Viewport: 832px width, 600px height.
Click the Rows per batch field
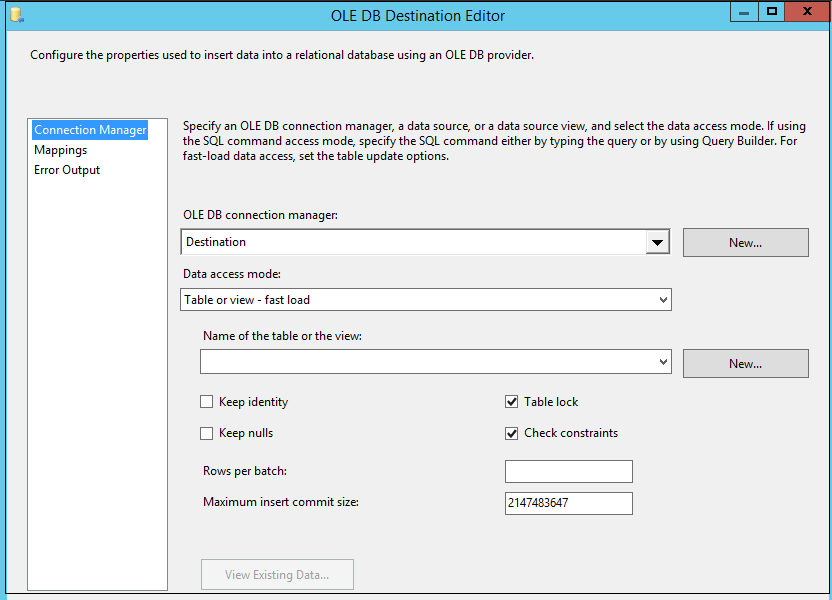[568, 472]
